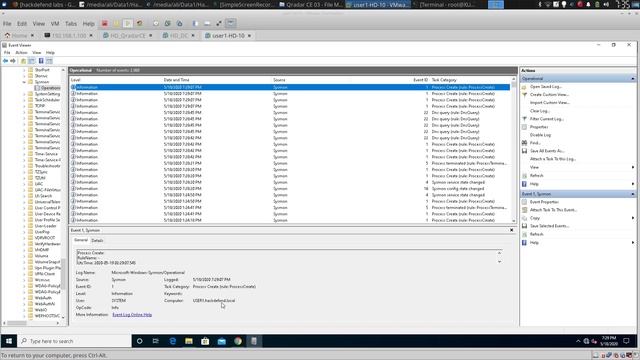Close the event details preview pane

511,230
